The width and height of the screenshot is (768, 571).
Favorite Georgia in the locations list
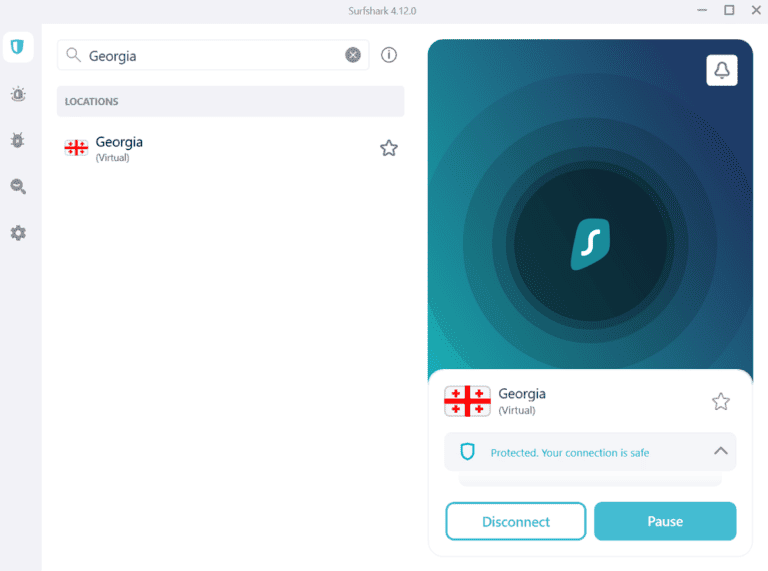coord(389,148)
